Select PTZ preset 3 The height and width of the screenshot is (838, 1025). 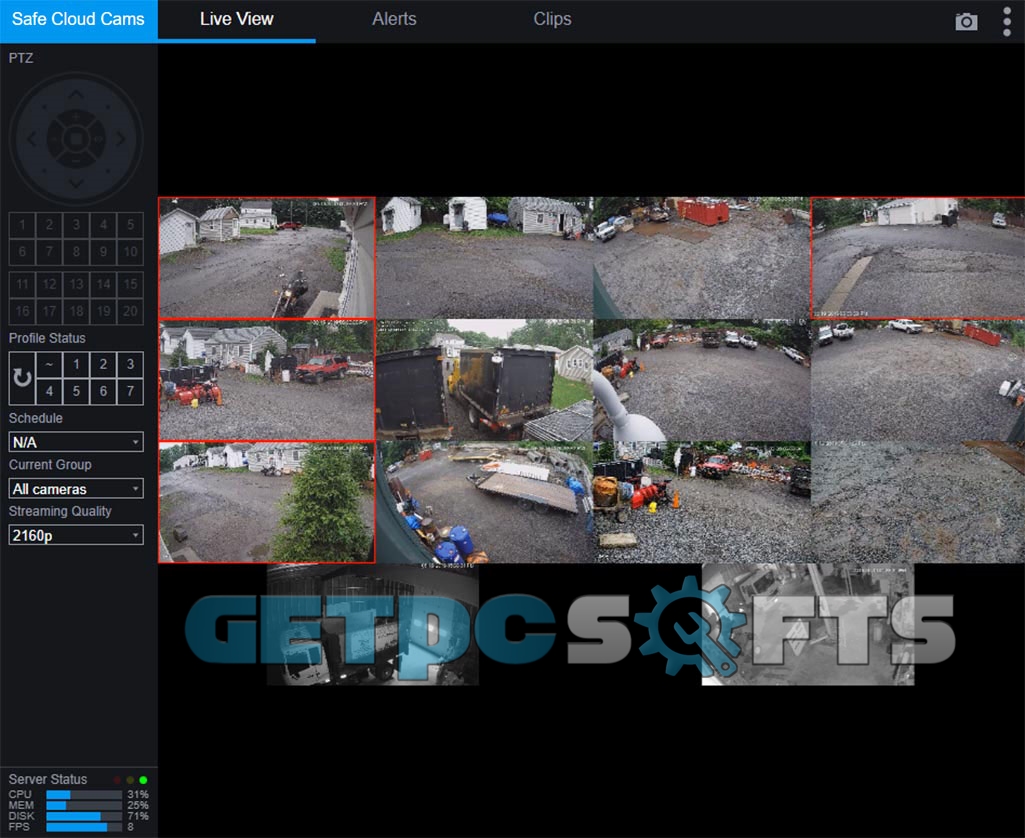[x=76, y=225]
